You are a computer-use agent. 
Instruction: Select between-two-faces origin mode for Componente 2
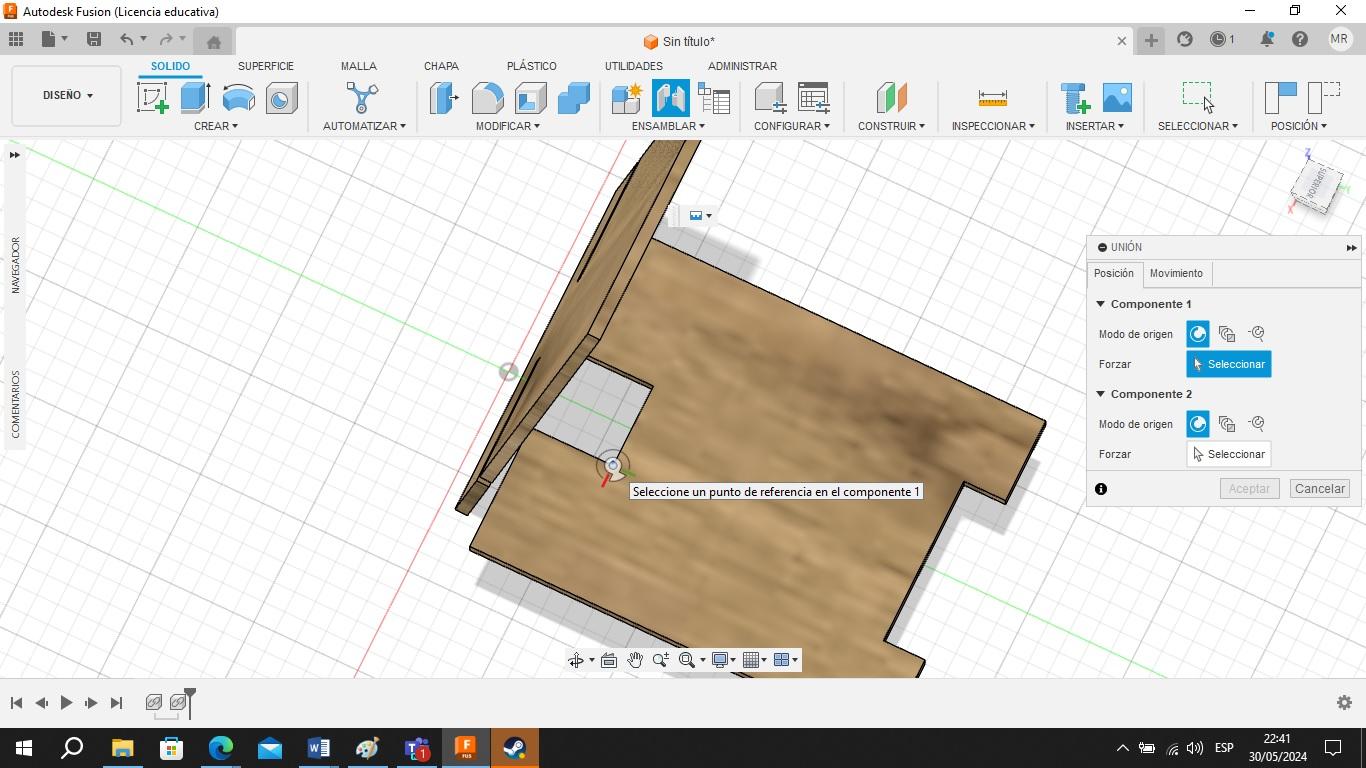pos(1227,424)
